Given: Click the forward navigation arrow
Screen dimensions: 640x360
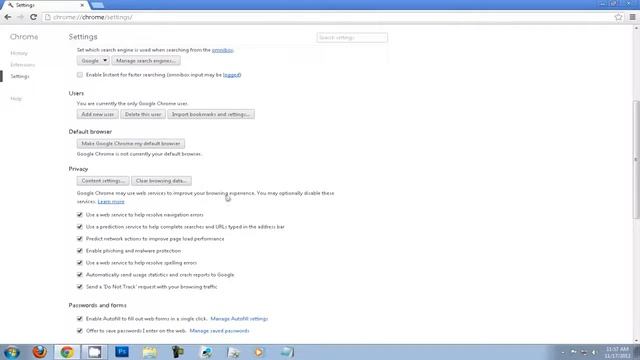Looking at the screenshot, I should pyautogui.click(x=20, y=17).
